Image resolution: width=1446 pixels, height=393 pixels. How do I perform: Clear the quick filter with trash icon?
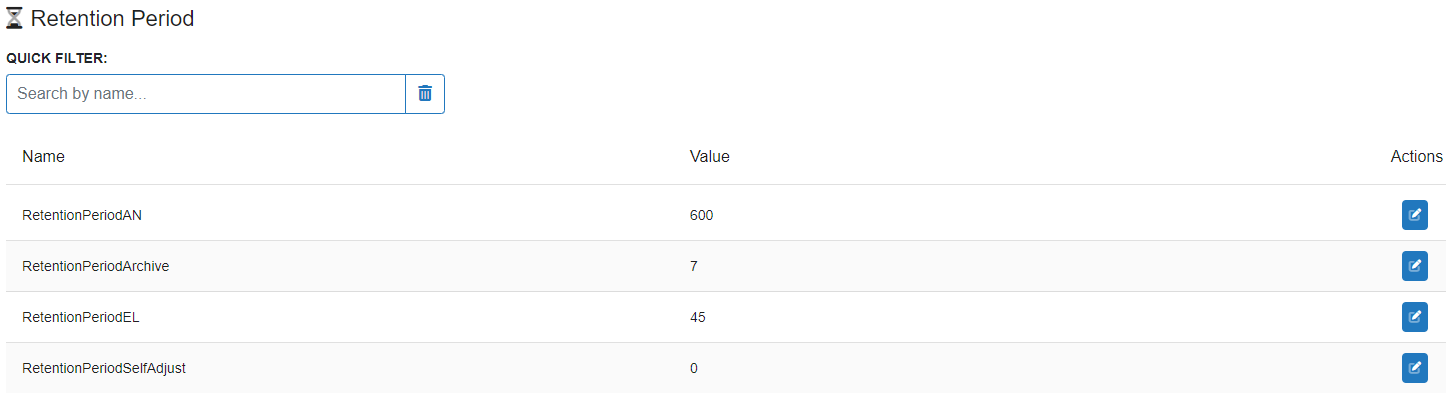(425, 94)
